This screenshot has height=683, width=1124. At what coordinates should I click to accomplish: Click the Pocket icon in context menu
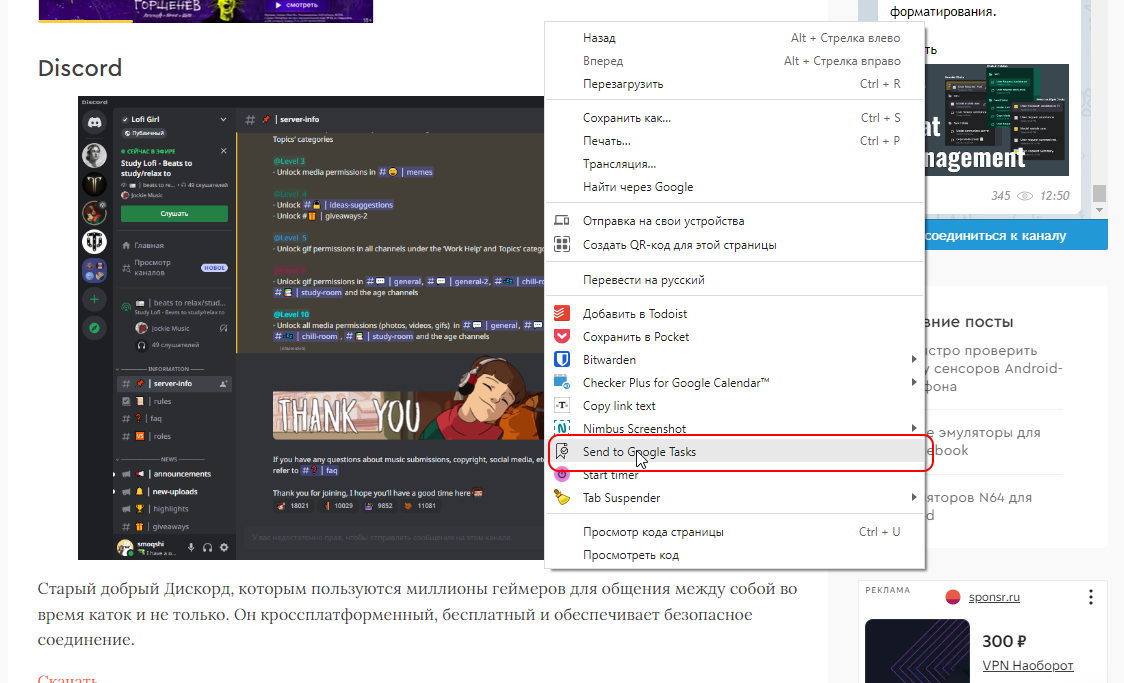(x=562, y=336)
